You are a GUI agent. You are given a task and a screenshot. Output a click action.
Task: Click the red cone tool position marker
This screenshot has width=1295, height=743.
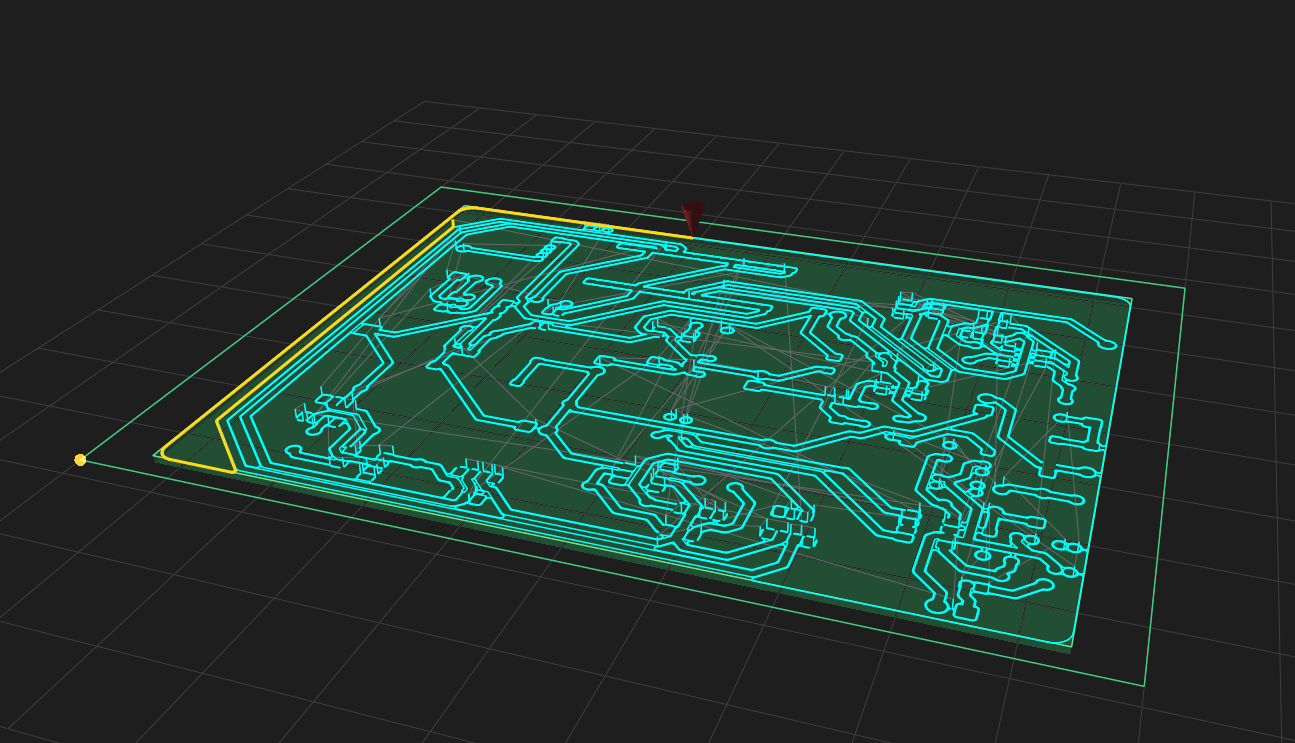point(692,220)
